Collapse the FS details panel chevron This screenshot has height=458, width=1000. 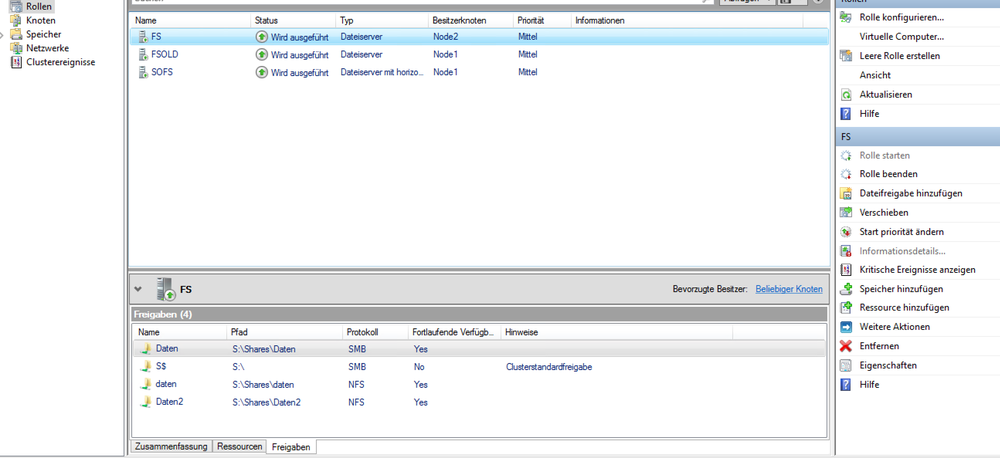pos(138,289)
